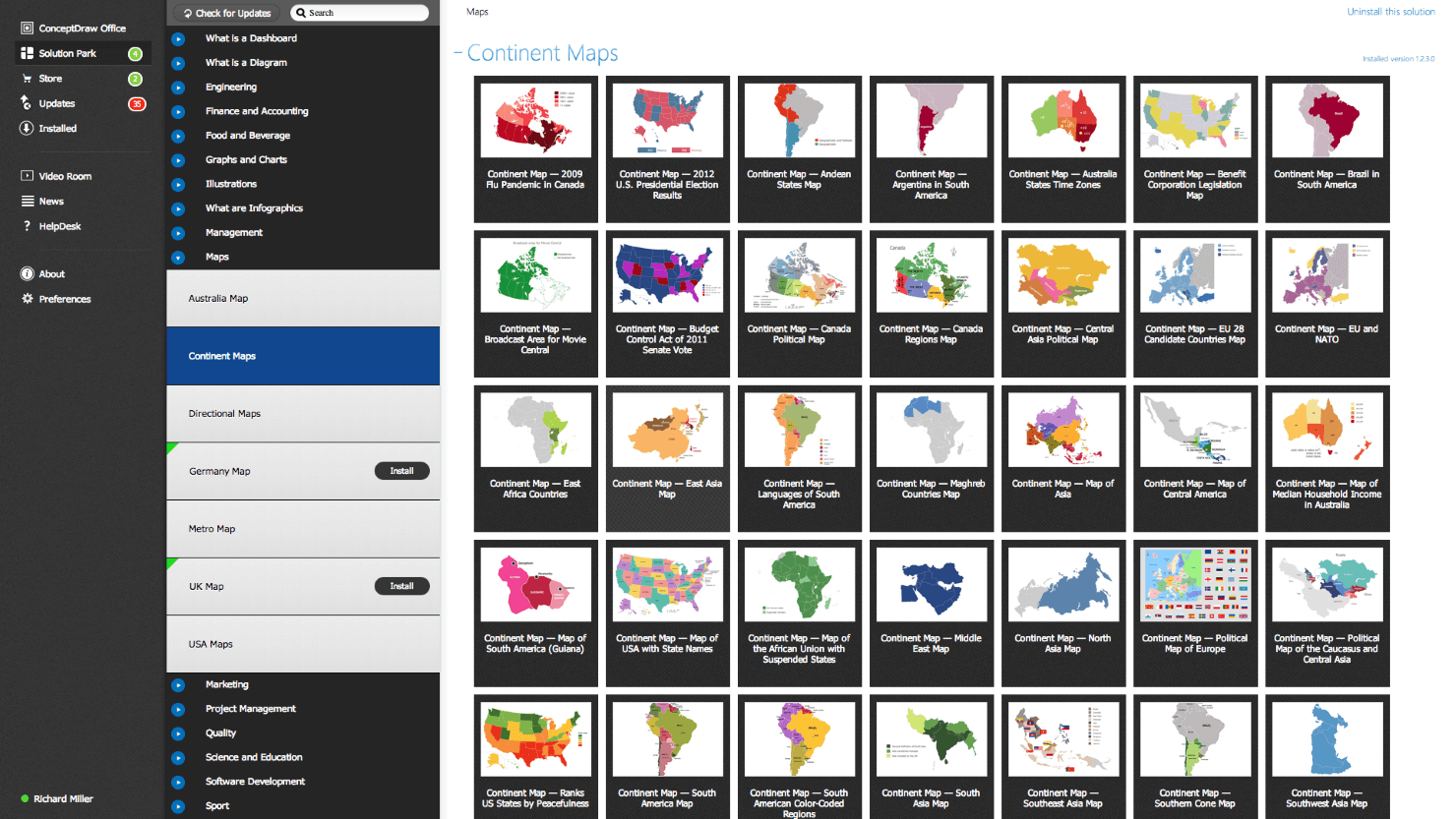The image size is (1456, 819).
Task: Select USA Maps solution
Action: click(303, 644)
